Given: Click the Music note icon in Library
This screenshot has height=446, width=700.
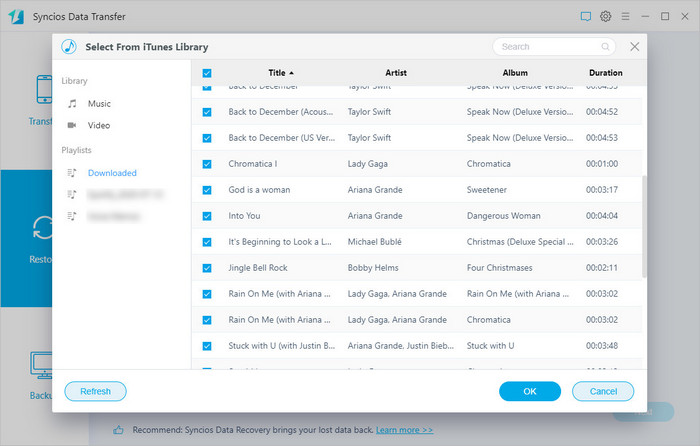Looking at the screenshot, I should pos(72,104).
